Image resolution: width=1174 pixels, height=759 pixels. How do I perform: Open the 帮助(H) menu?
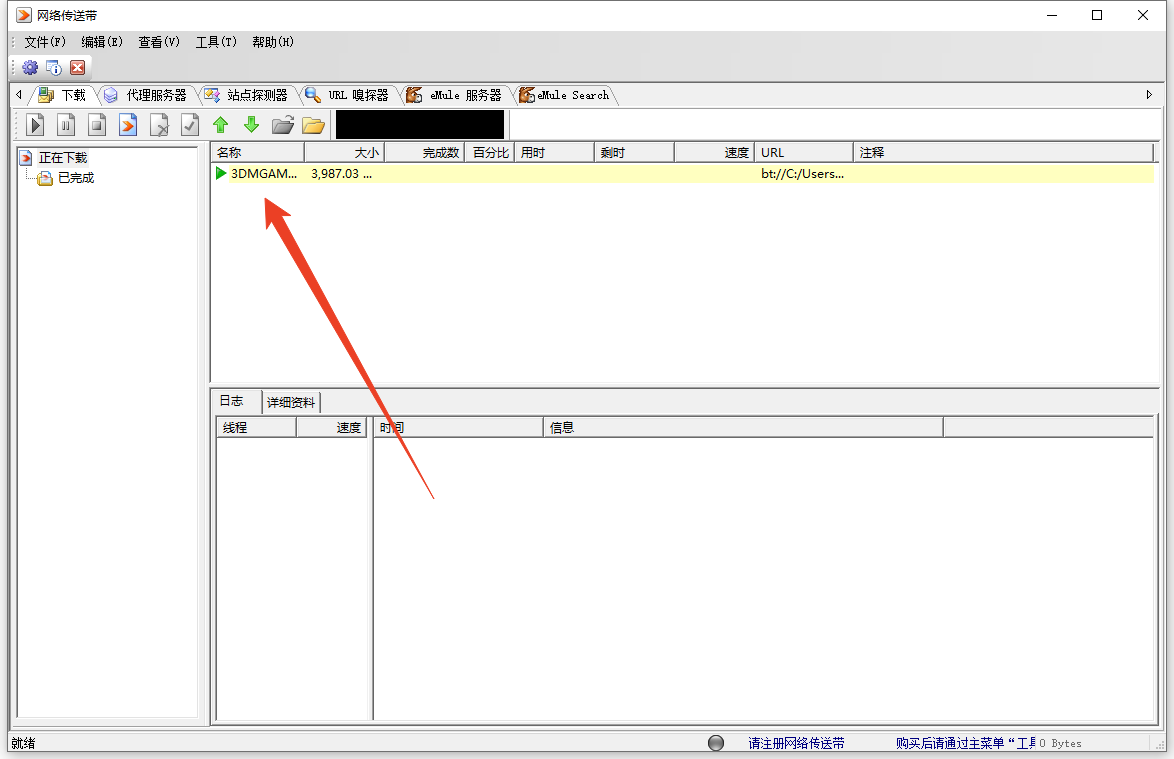click(x=273, y=42)
